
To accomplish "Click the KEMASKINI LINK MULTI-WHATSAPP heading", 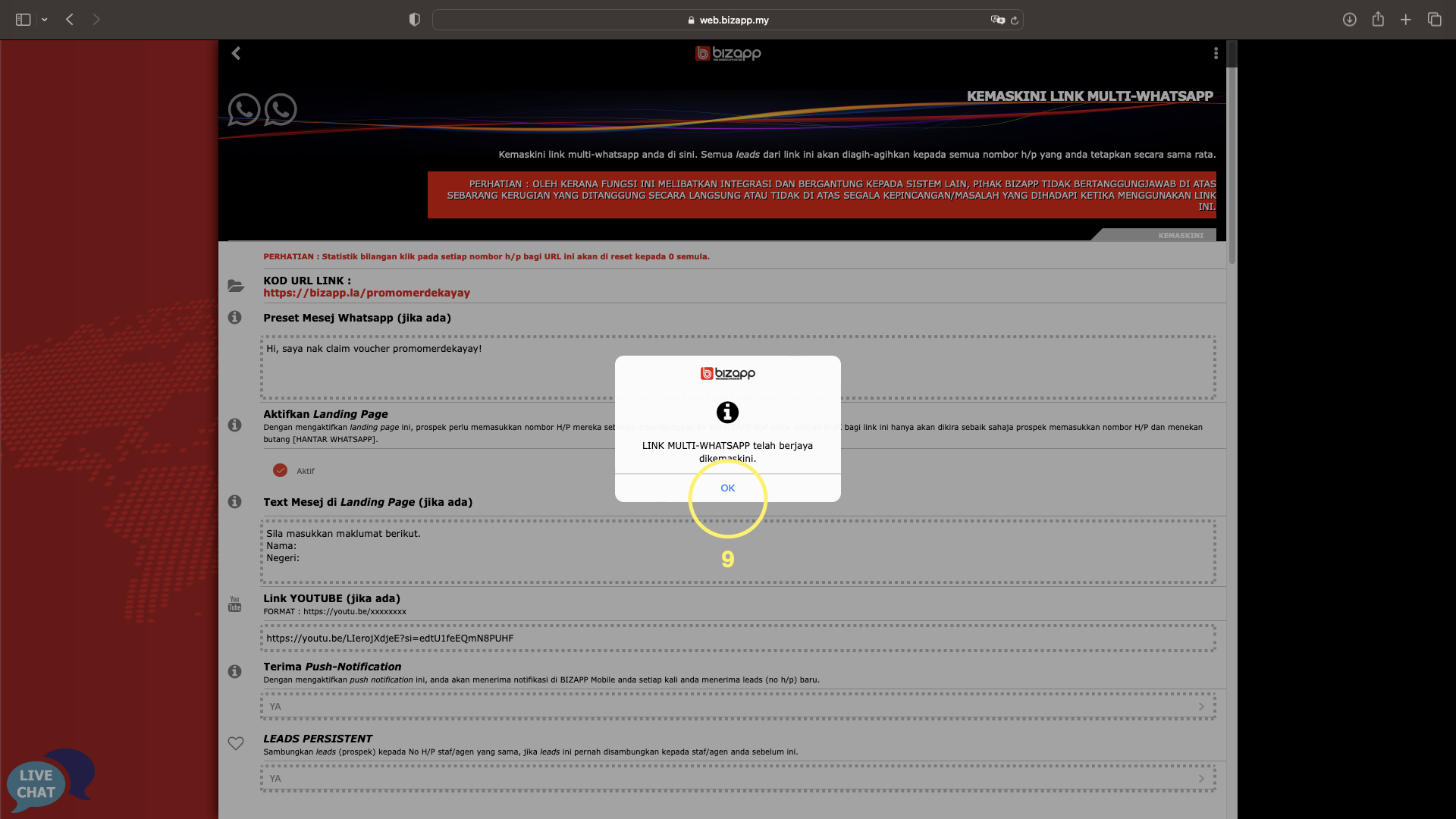I will (x=1090, y=96).
